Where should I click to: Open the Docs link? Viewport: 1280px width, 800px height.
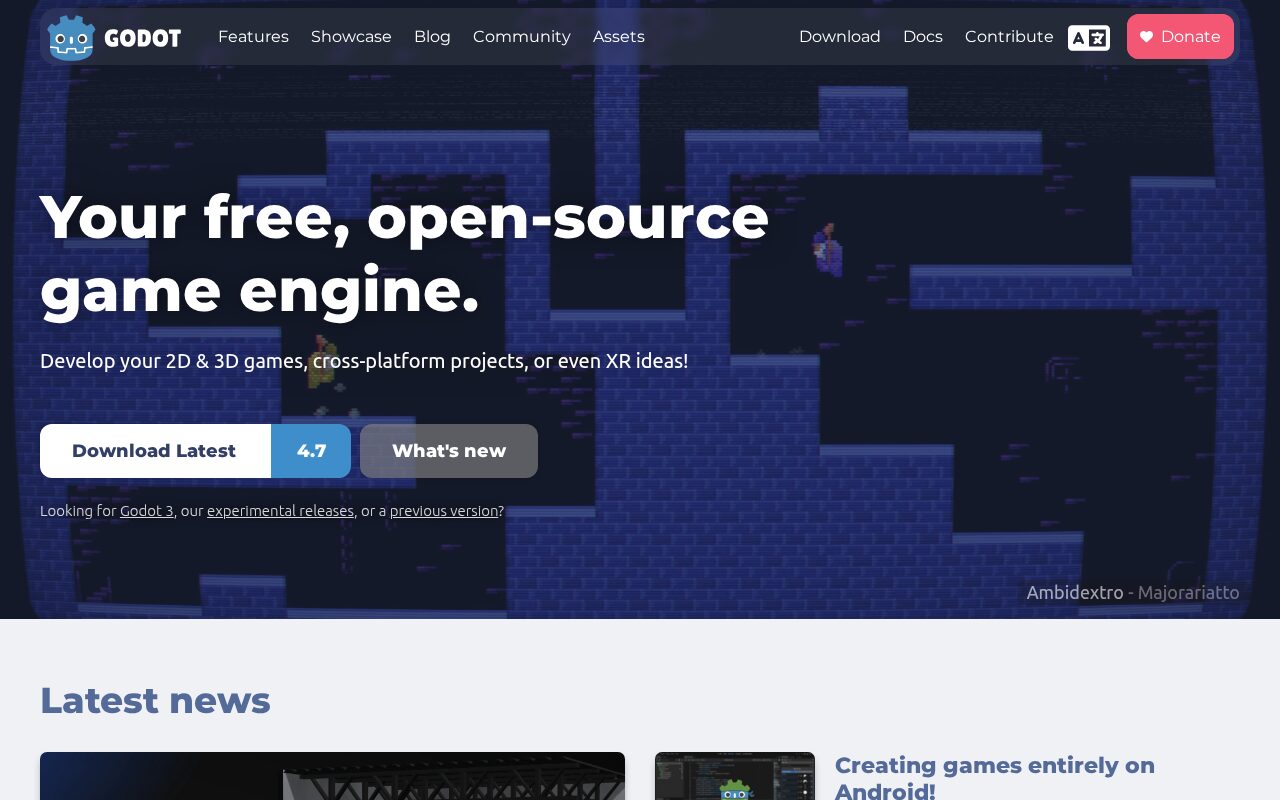[x=923, y=36]
